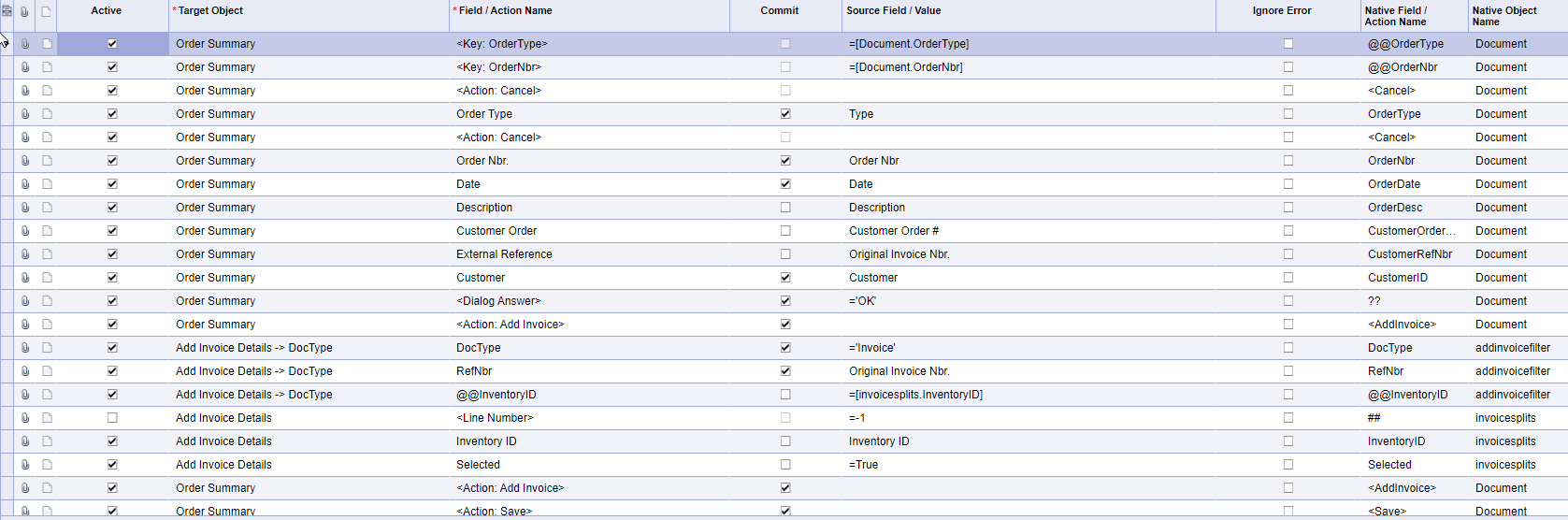Open the note icon on Description row
Image resolution: width=1568 pixels, height=520 pixels.
click(47, 208)
